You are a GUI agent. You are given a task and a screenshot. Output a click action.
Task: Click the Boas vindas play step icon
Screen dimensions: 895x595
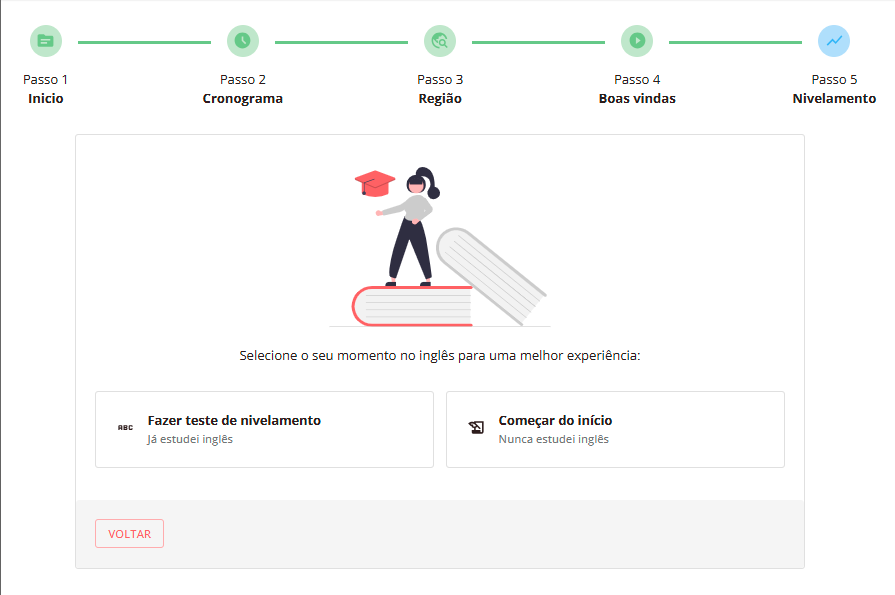(x=637, y=41)
